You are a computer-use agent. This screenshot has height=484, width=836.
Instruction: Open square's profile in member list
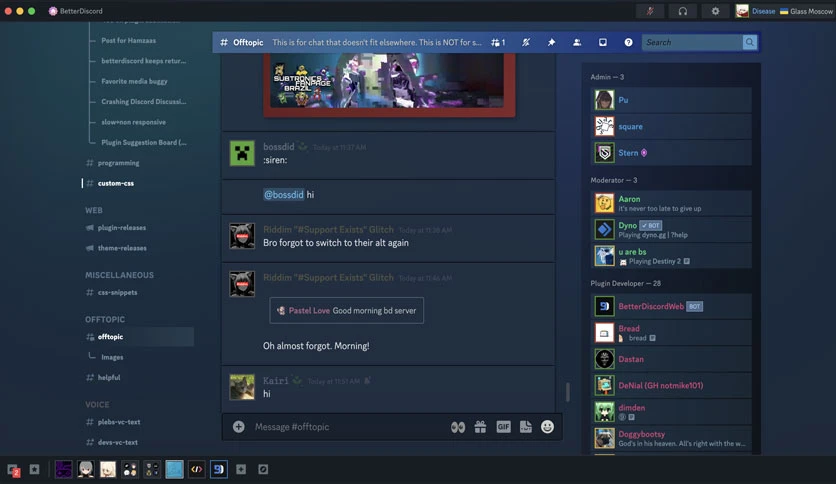tap(671, 126)
